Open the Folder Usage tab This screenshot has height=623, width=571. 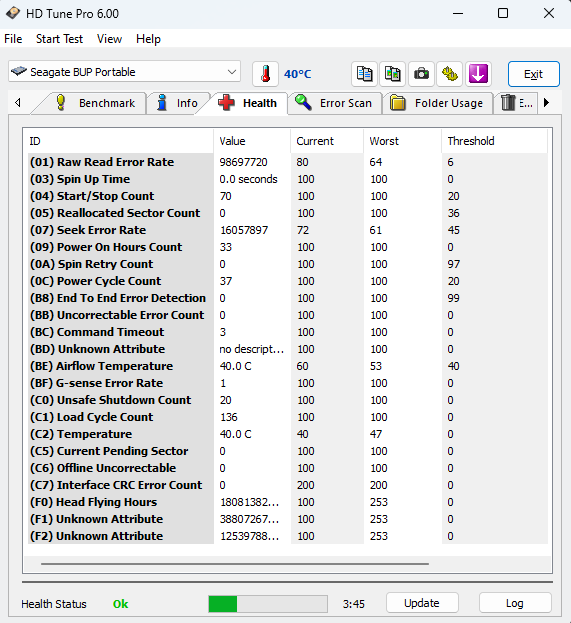click(x=437, y=103)
